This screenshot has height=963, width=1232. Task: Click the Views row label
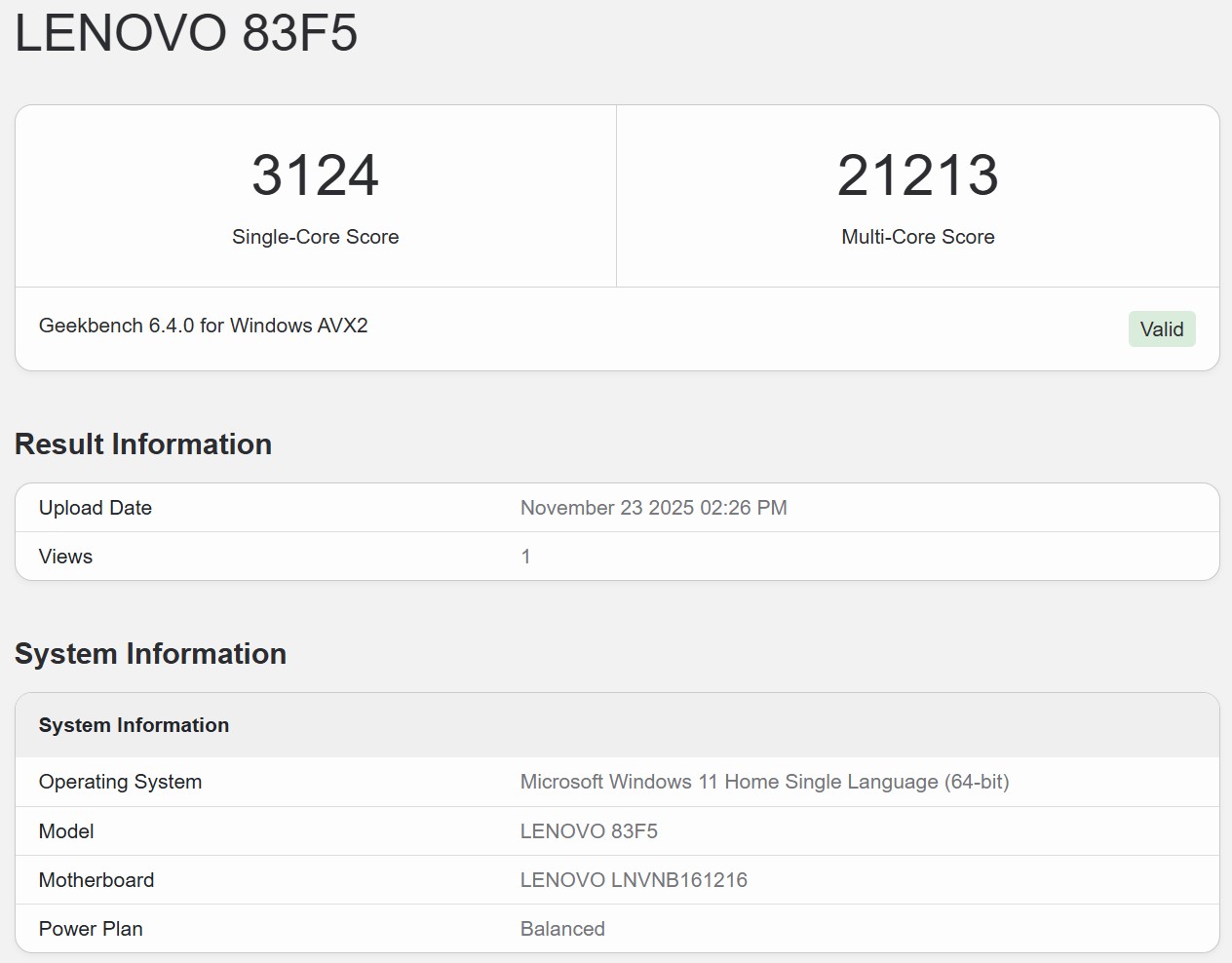[x=65, y=557]
